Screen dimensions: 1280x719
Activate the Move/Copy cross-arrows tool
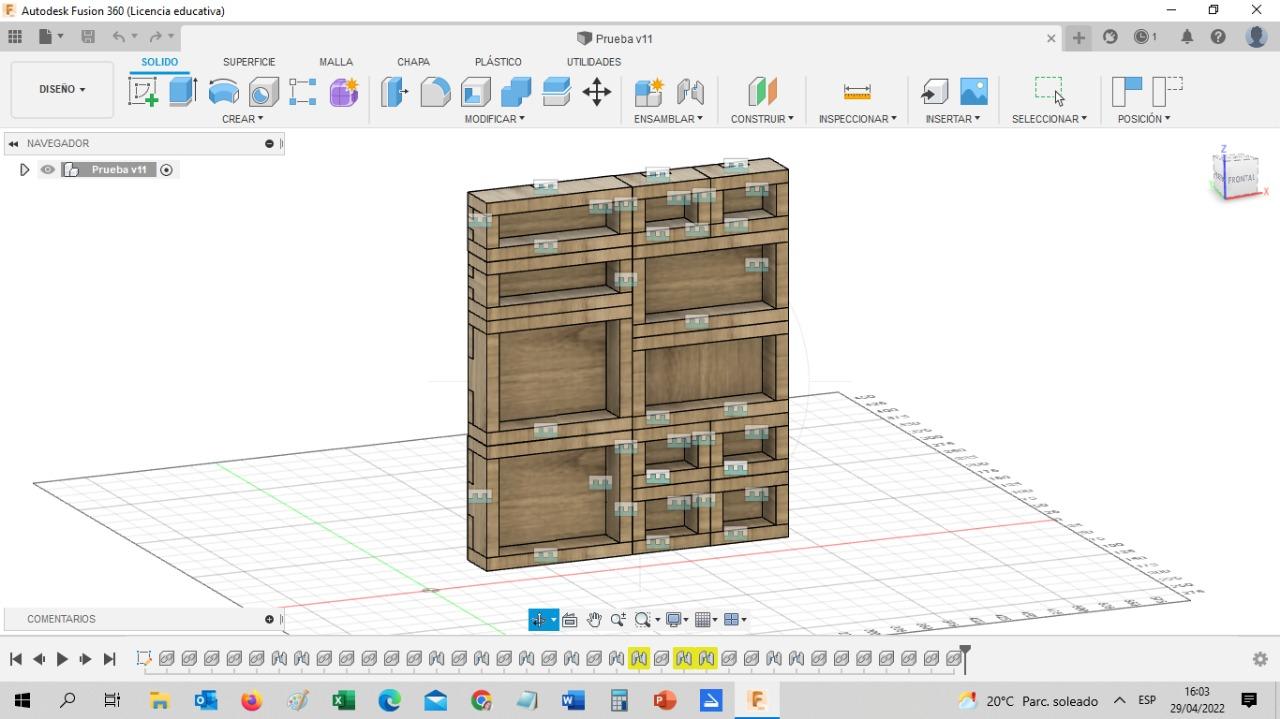597,92
